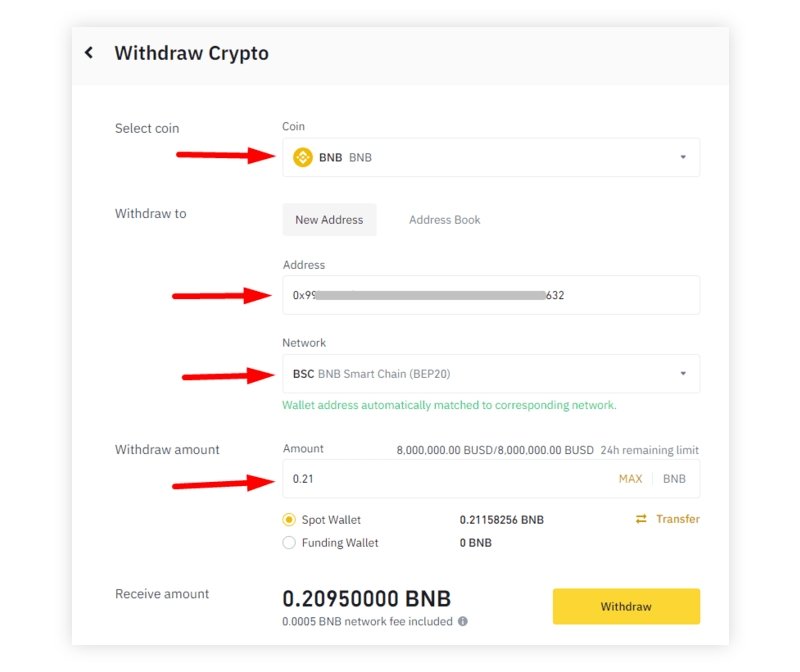Screen dimensions: 800x672
Task: Click the transfer swap arrows icon
Action: coord(641,519)
